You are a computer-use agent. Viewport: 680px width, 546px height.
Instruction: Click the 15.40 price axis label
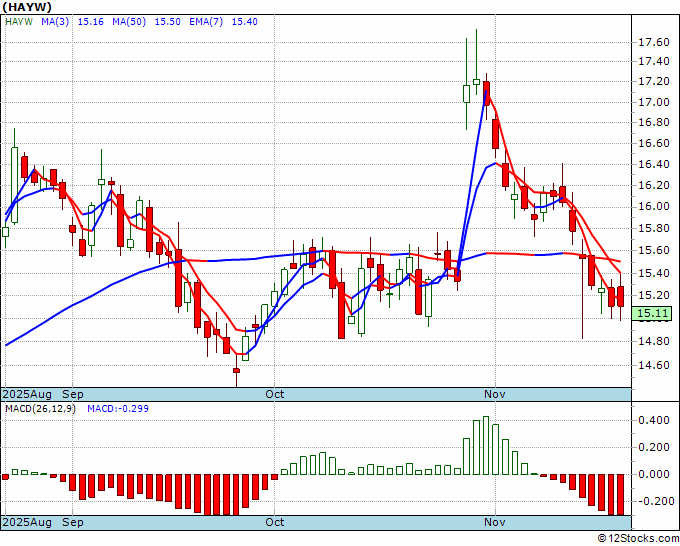coord(654,273)
